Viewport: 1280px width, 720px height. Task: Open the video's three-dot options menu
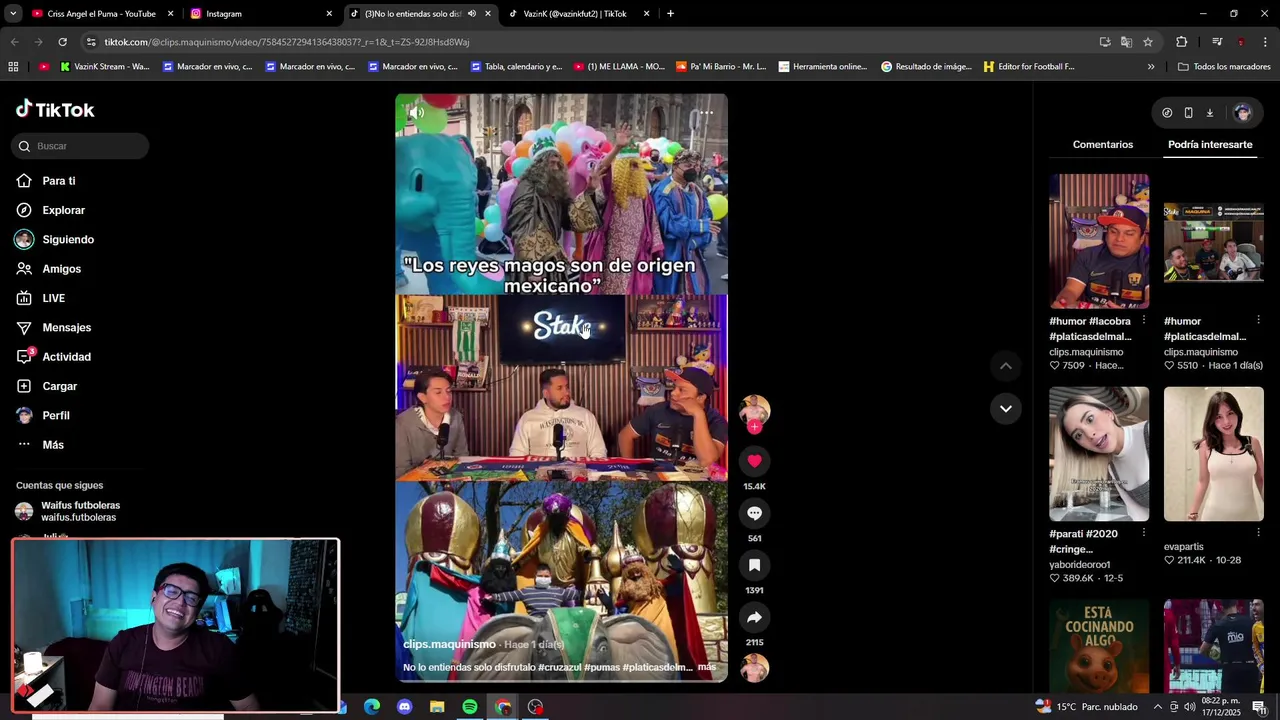tap(706, 112)
